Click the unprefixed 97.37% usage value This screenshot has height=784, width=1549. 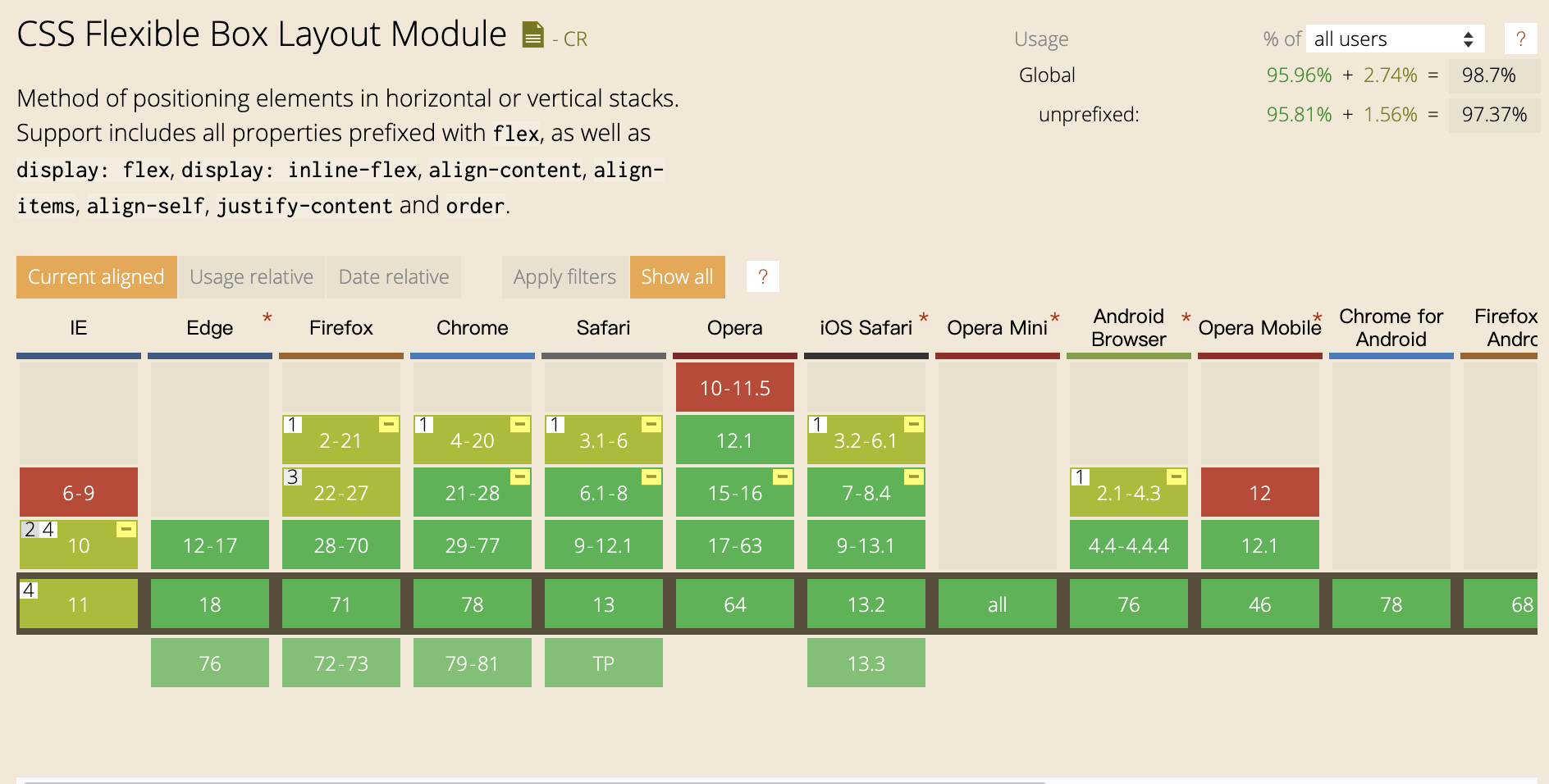(x=1494, y=114)
